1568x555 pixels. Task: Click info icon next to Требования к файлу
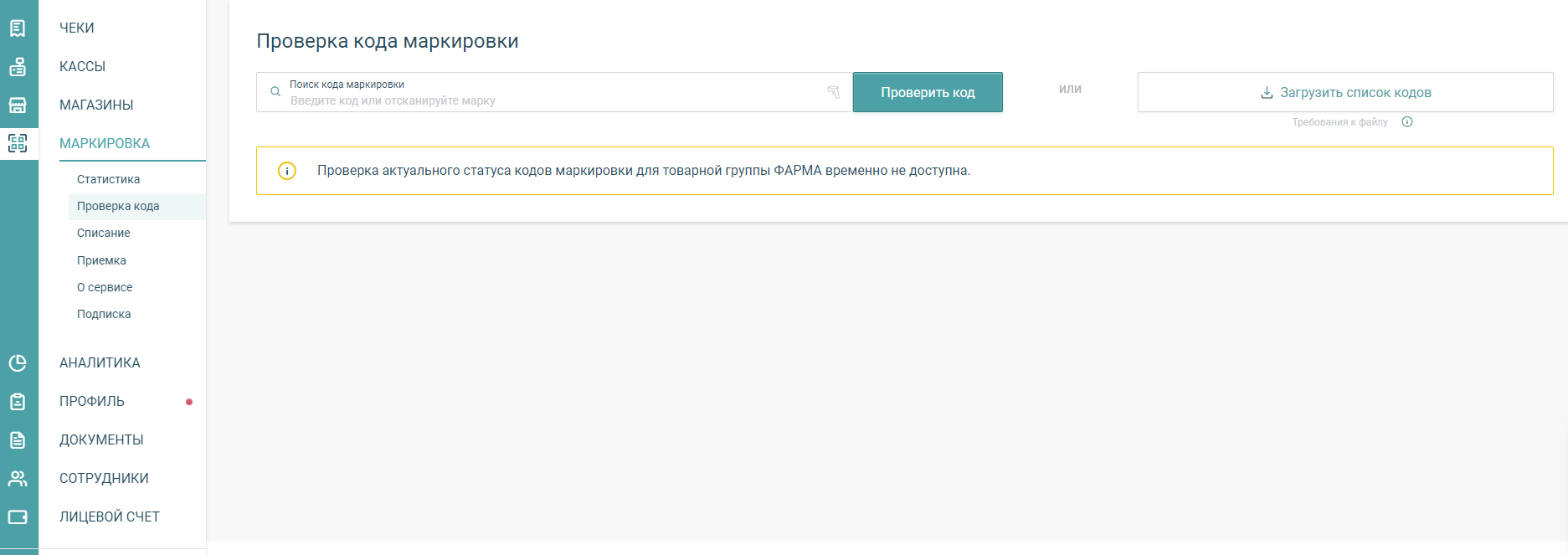click(x=1407, y=121)
